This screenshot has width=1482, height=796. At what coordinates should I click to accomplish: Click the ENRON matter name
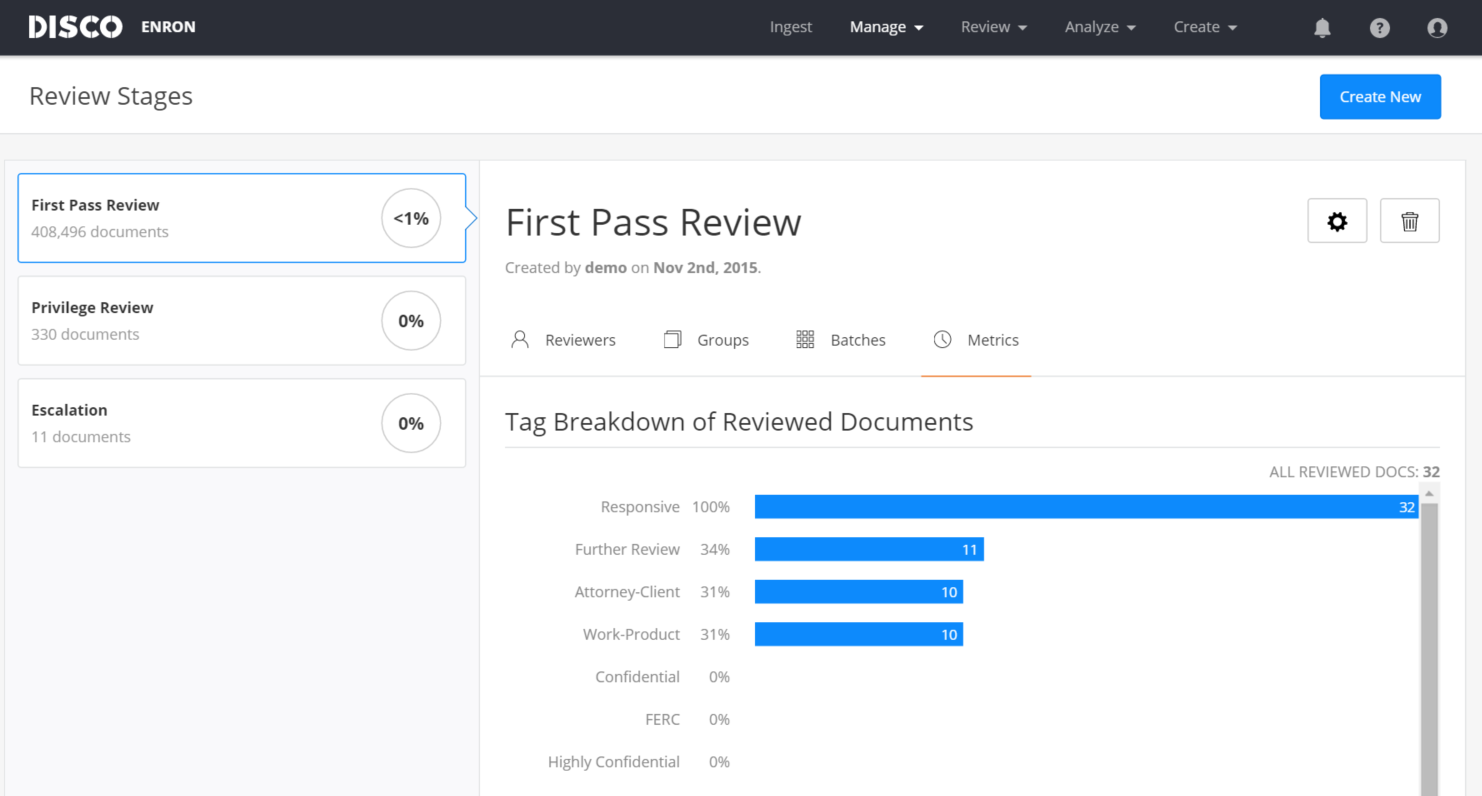169,27
